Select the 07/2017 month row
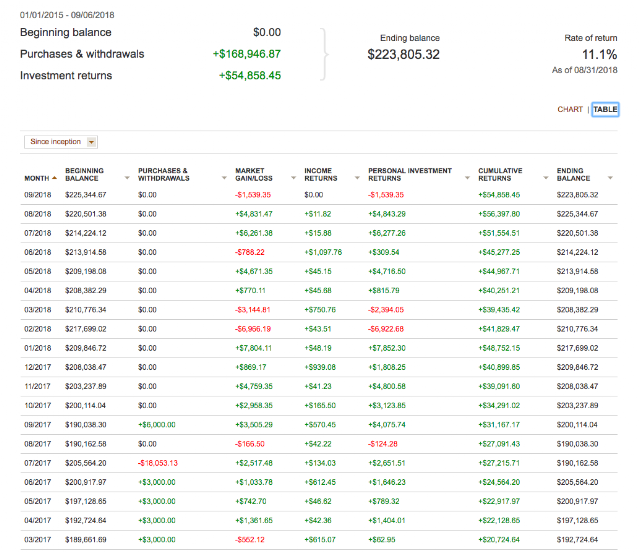The width and height of the screenshot is (640, 553). (x=319, y=463)
